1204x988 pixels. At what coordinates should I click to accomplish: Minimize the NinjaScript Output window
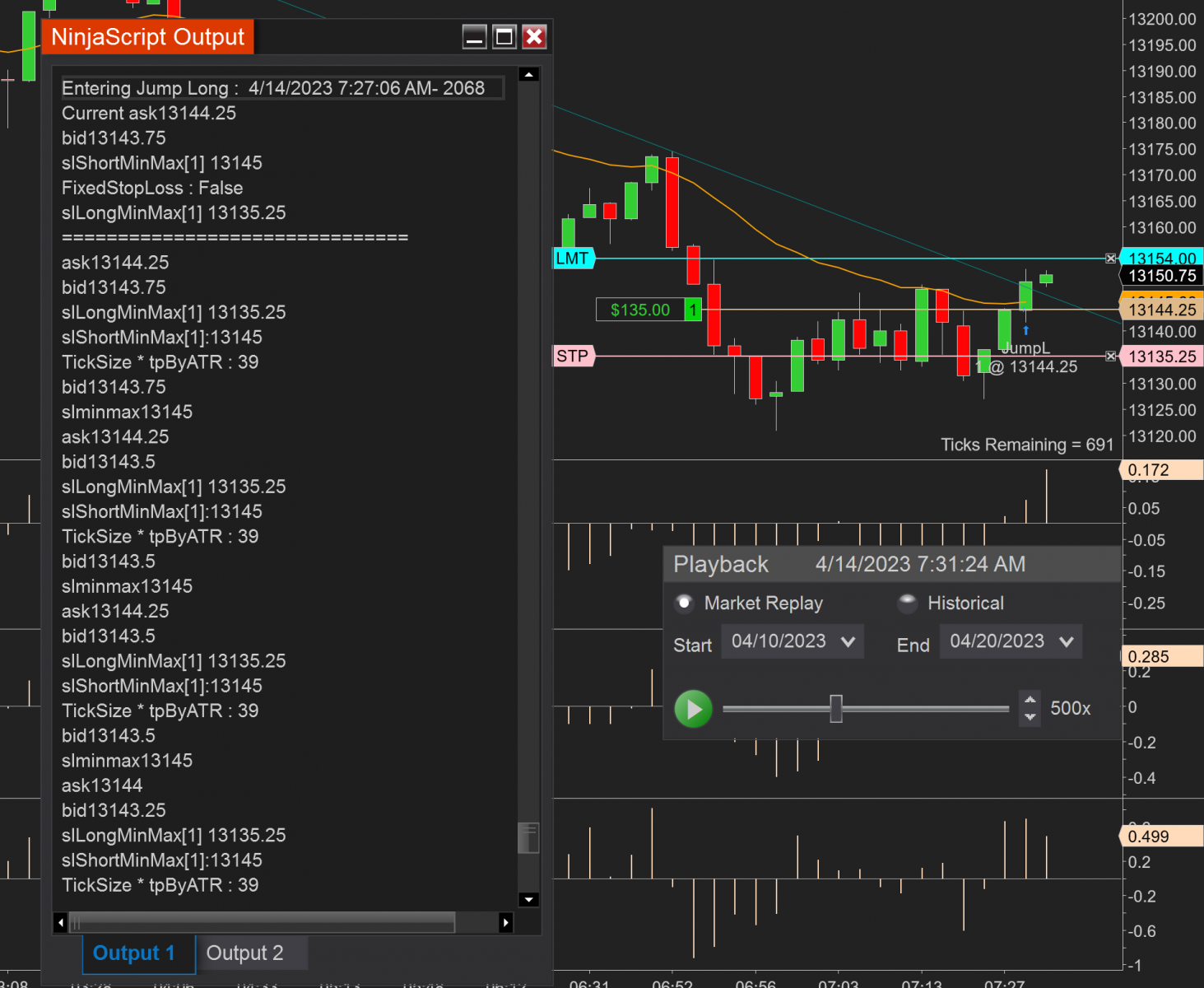[475, 37]
